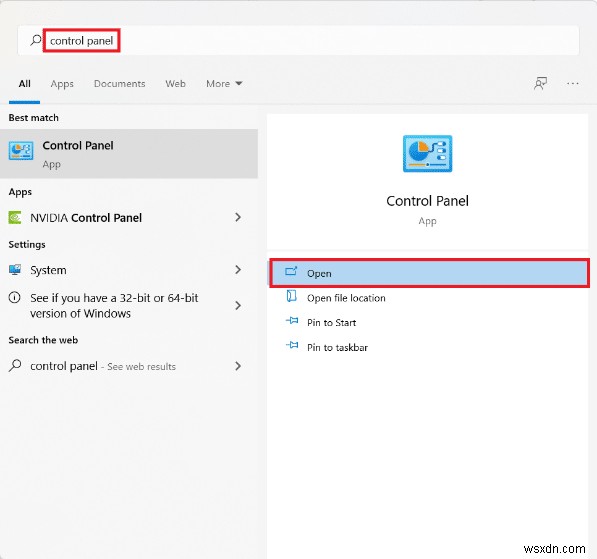Expand the NVIDIA Control Panel chevron arrow
The height and width of the screenshot is (559, 597).
(238, 217)
